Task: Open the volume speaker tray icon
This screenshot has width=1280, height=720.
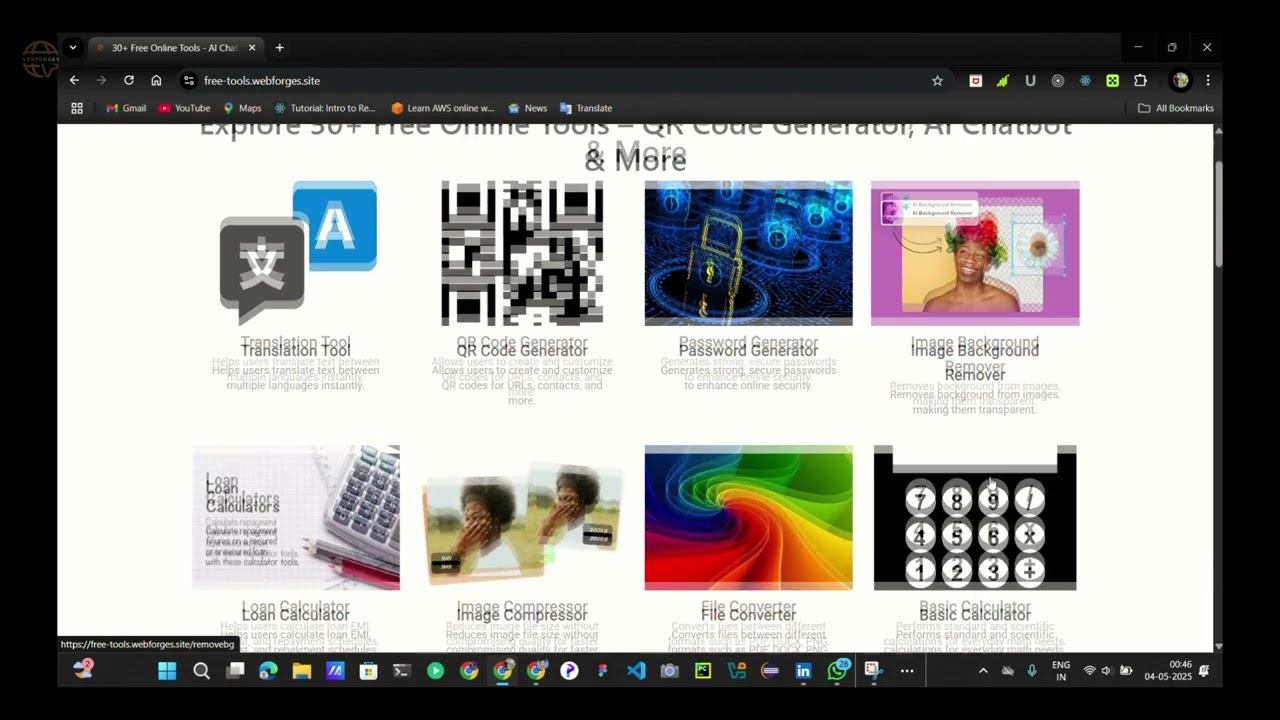Action: coord(1107,671)
